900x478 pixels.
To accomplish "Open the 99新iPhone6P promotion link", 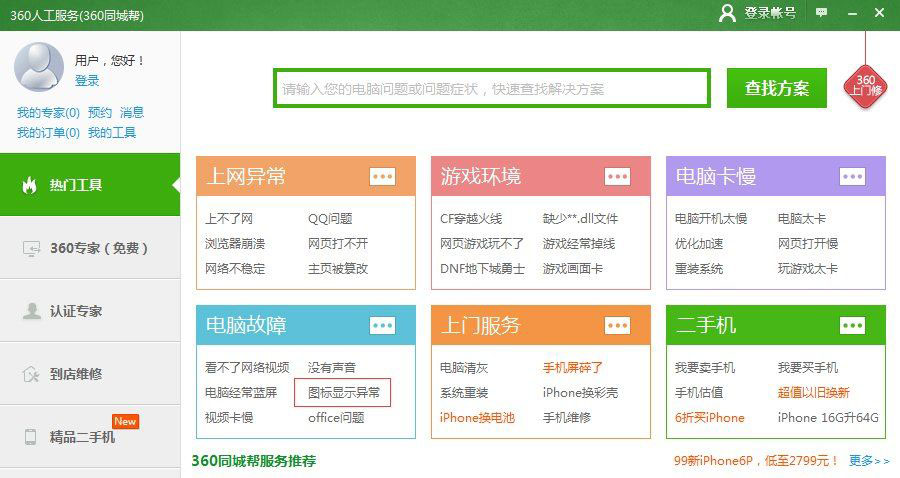I will 756,461.
